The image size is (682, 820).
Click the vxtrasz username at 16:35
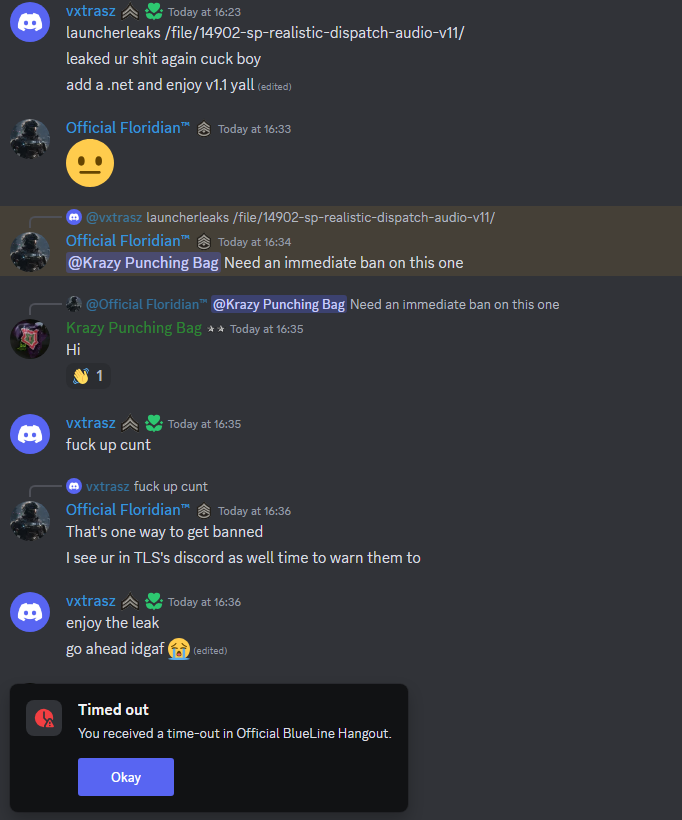pos(90,423)
